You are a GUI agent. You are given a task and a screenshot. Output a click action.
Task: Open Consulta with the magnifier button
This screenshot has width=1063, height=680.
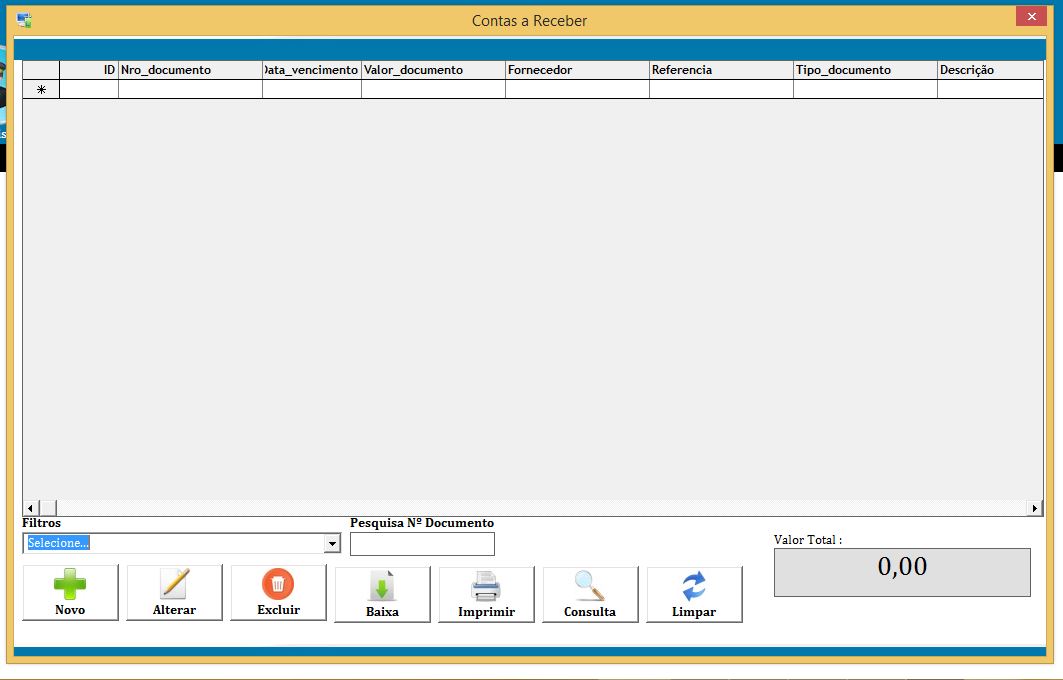(590, 594)
